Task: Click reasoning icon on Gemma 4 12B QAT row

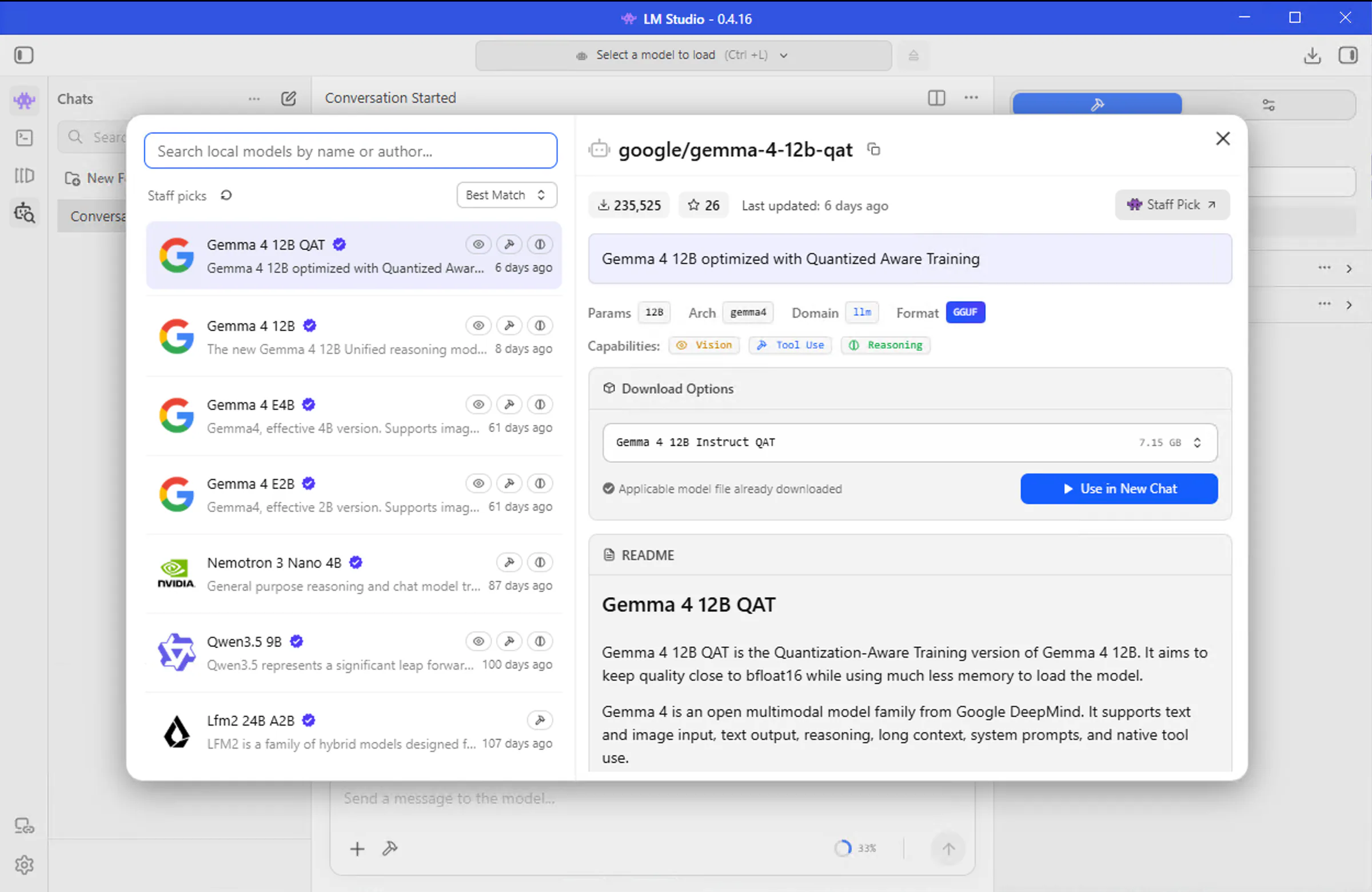Action: 540,245
